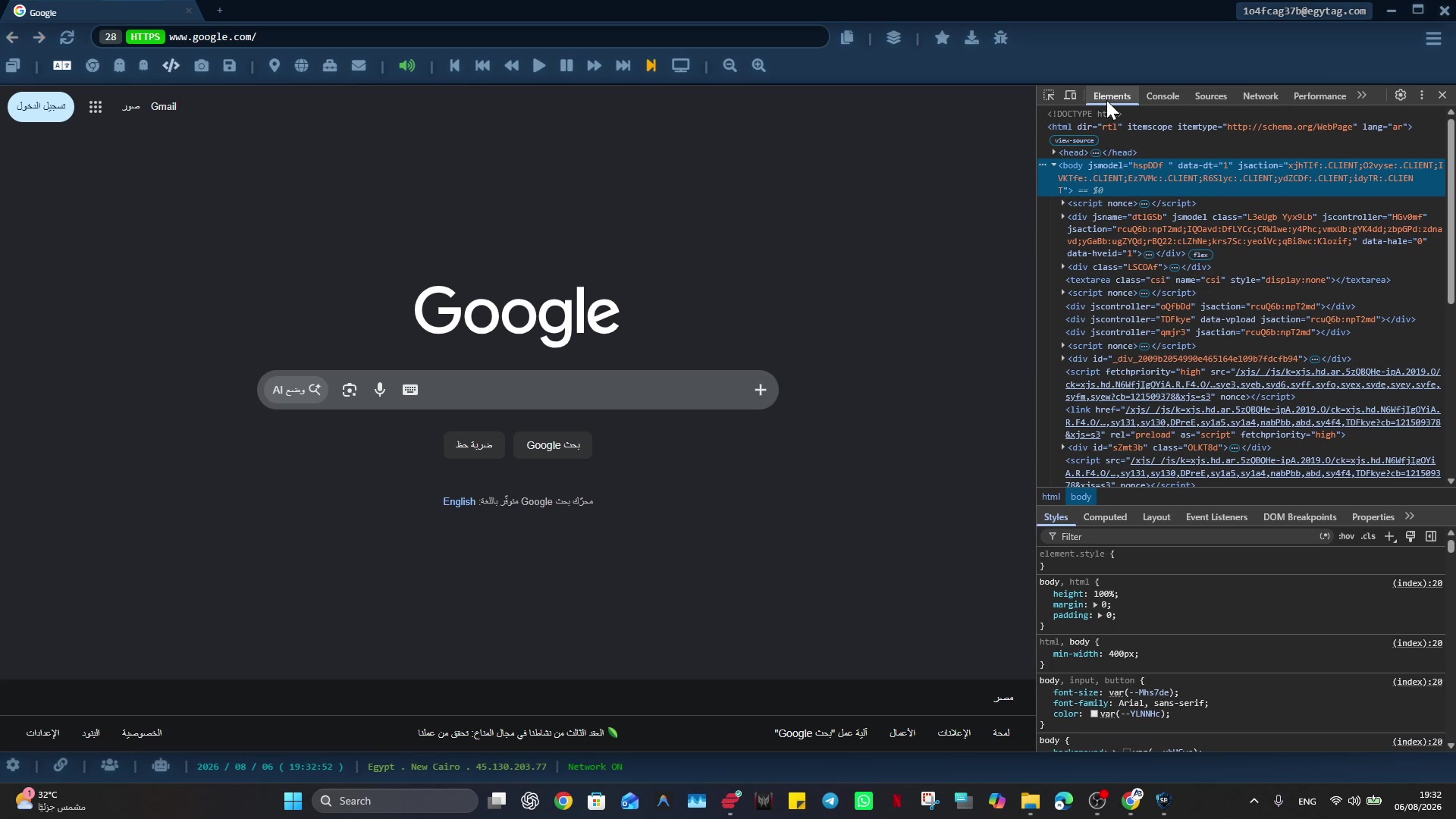The height and width of the screenshot is (819, 1456).
Task: Toggle the green speaker sound icon
Action: pyautogui.click(x=407, y=66)
